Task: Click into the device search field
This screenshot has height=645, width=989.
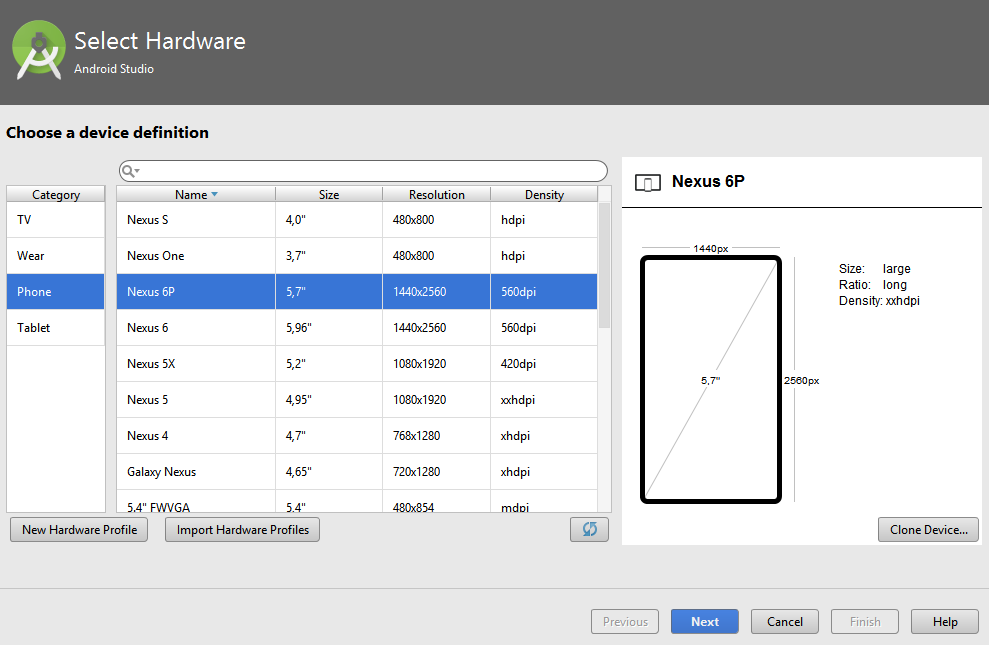Action: 363,171
